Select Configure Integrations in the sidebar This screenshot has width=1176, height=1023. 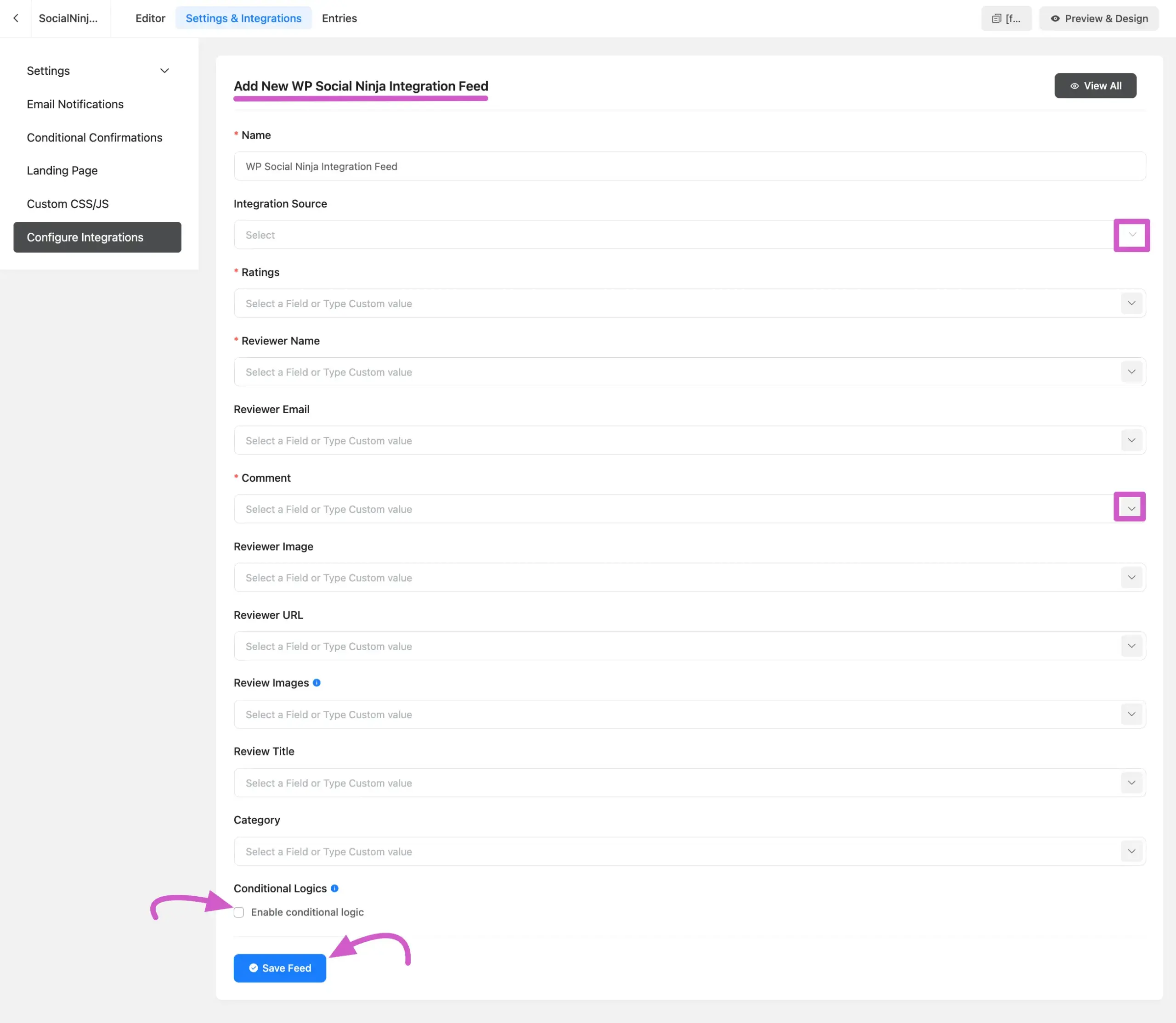[x=97, y=237]
